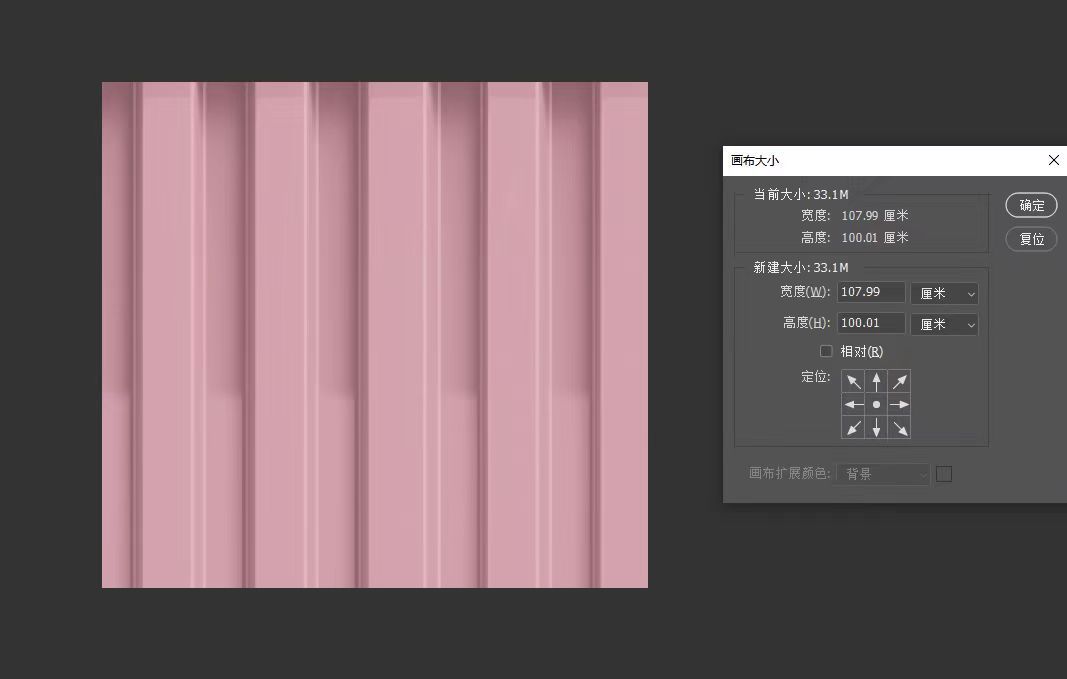Click the 新建大小: 33.1M label
1067x679 pixels.
coord(801,267)
